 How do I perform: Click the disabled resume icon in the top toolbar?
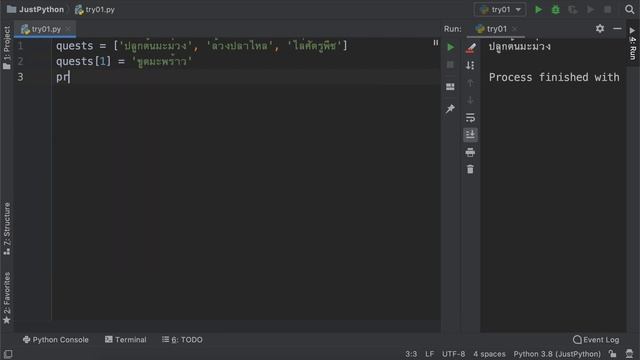(x=590, y=9)
